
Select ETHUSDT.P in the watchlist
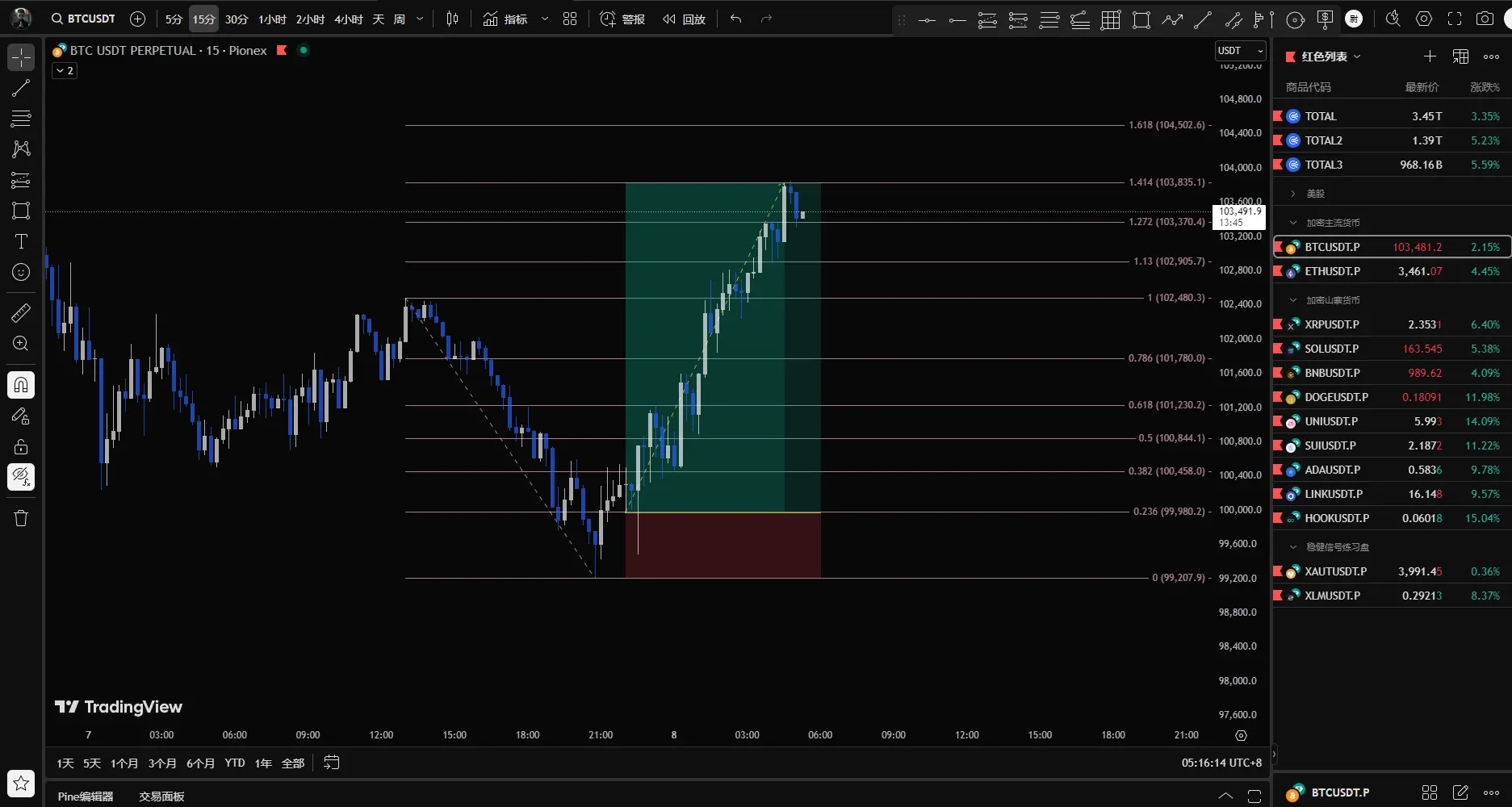point(1392,271)
